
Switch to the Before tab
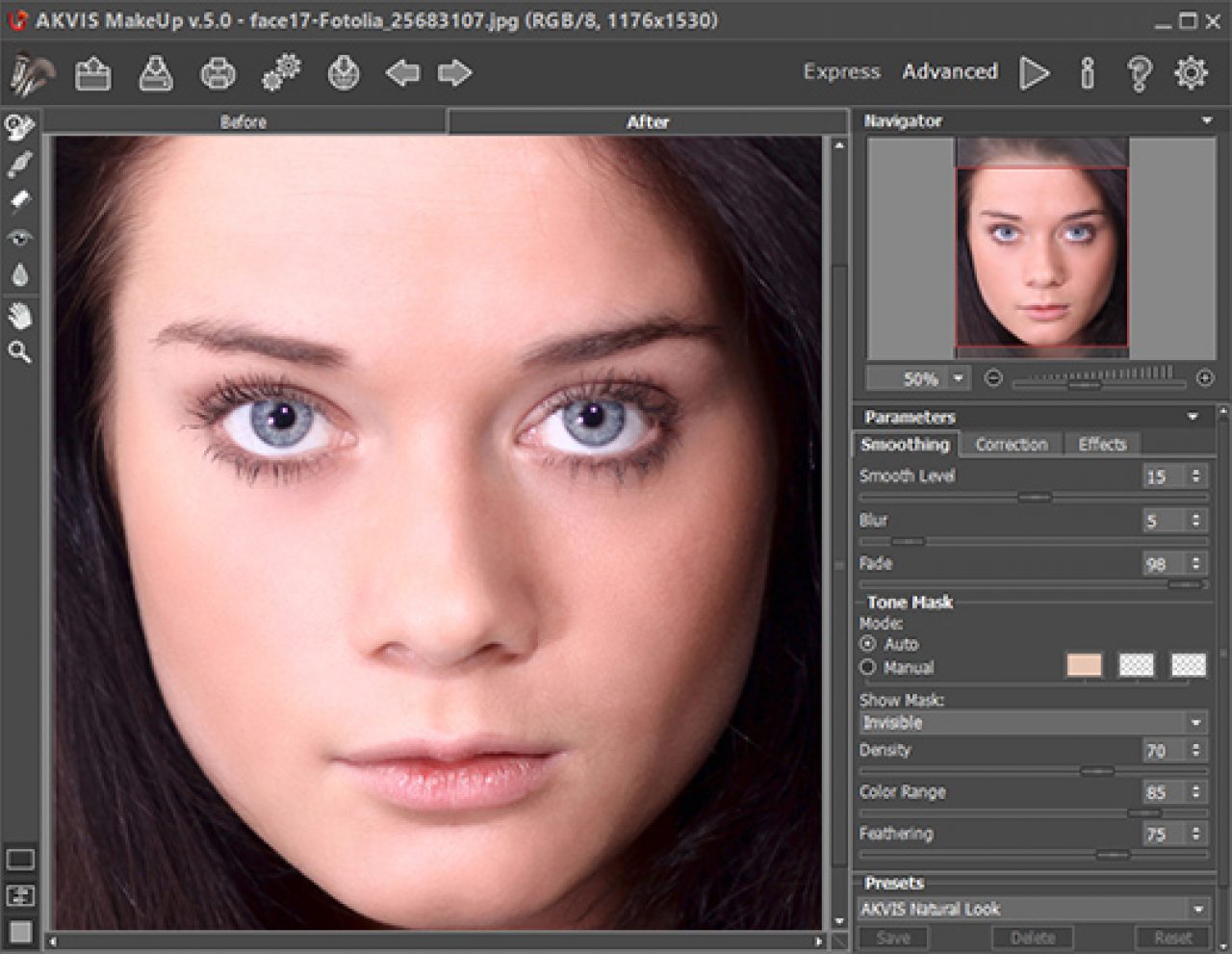[x=244, y=122]
